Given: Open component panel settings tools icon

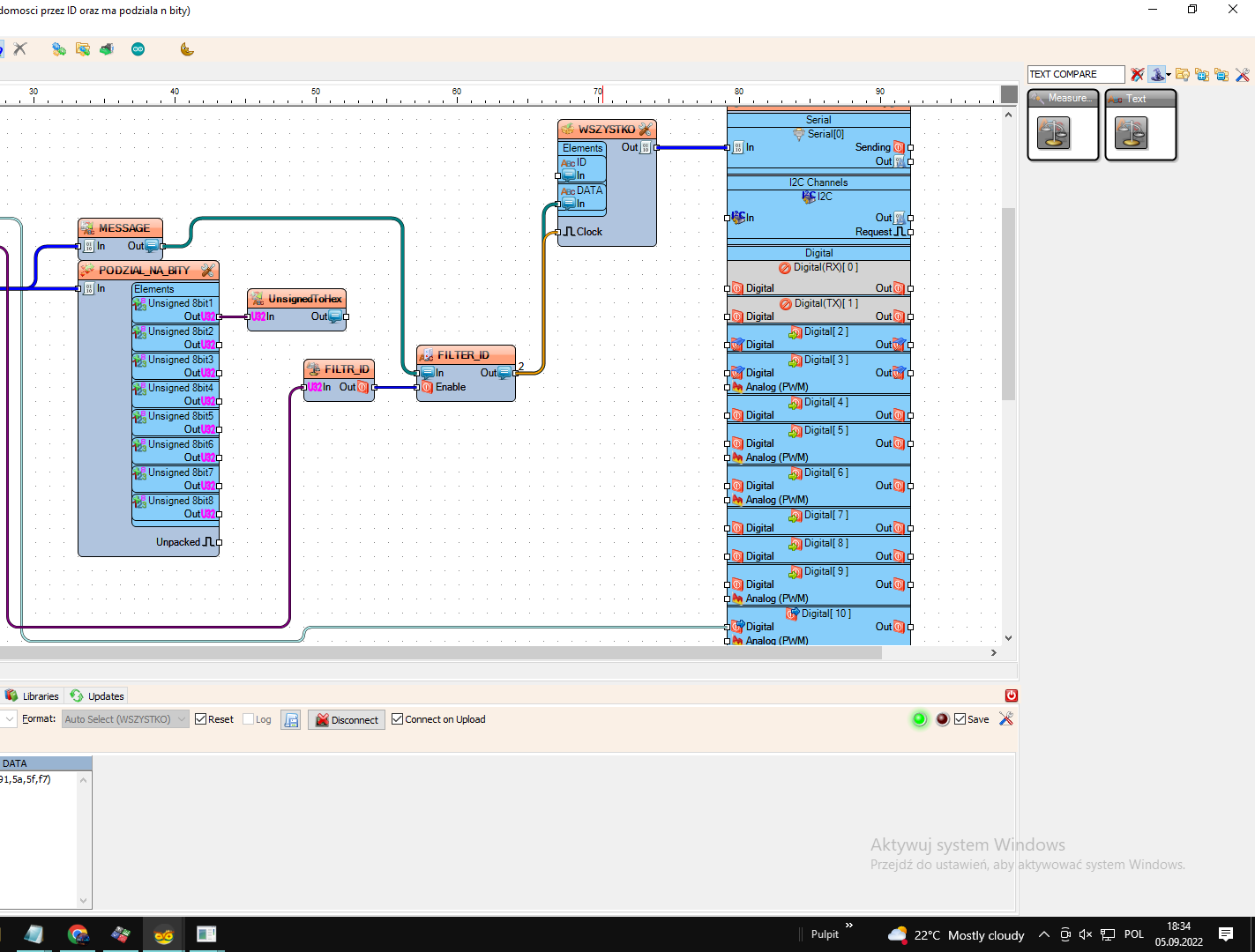Looking at the screenshot, I should pyautogui.click(x=1244, y=74).
